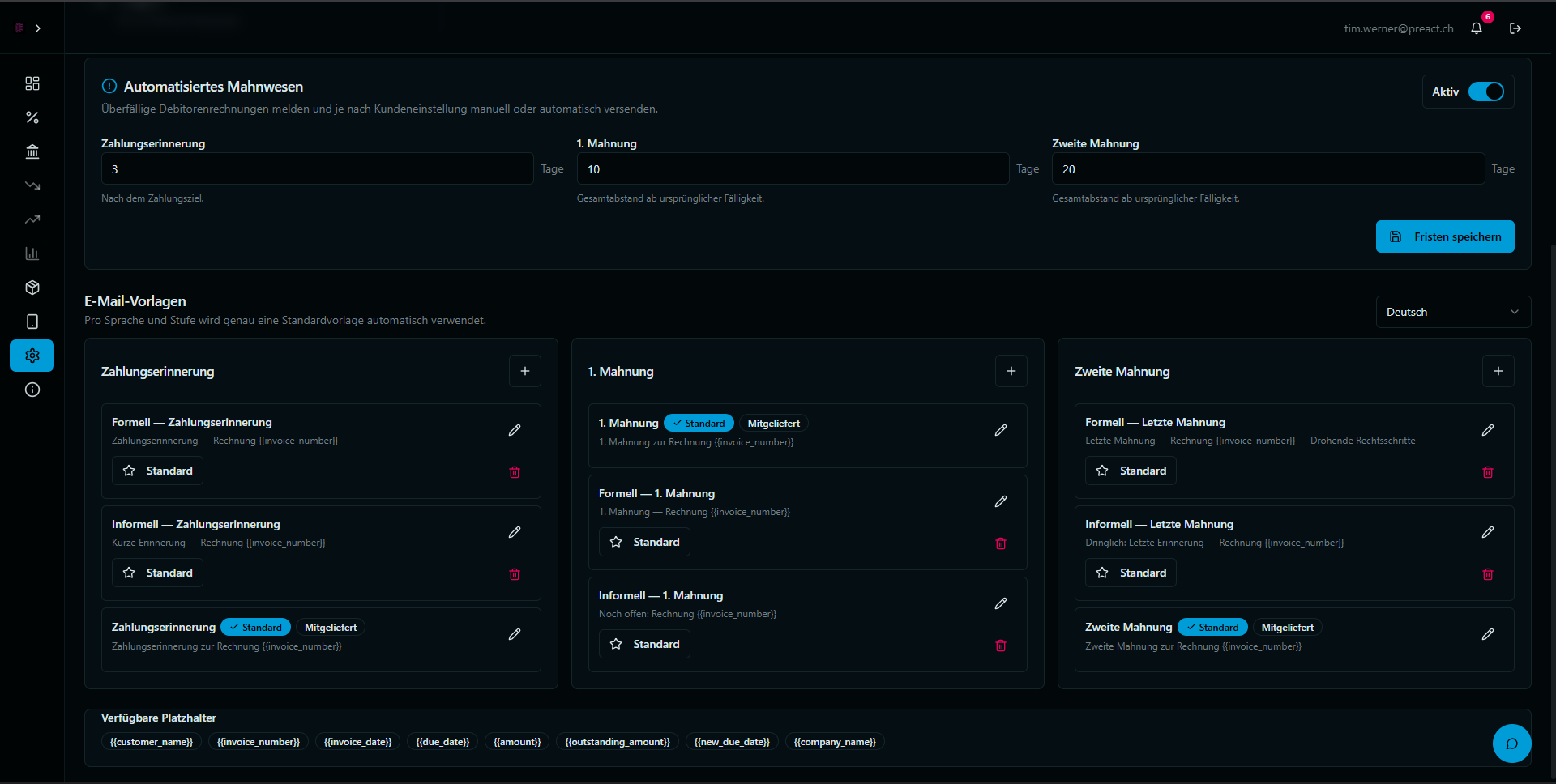
Task: Open notifications via the bell icon
Action: [1477, 28]
